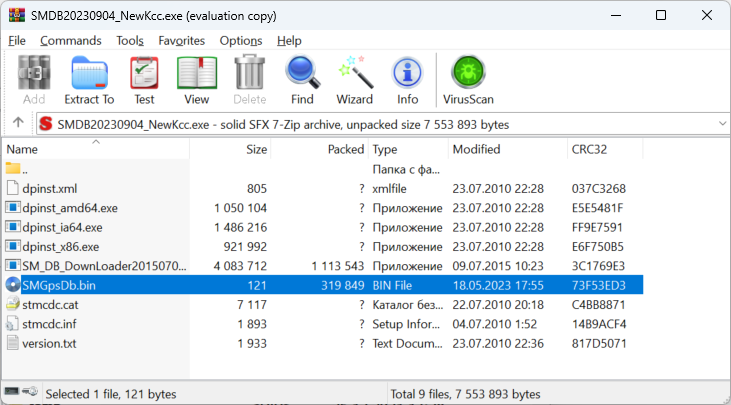Run the Test archive tool
This screenshot has width=731, height=405.
(x=144, y=79)
